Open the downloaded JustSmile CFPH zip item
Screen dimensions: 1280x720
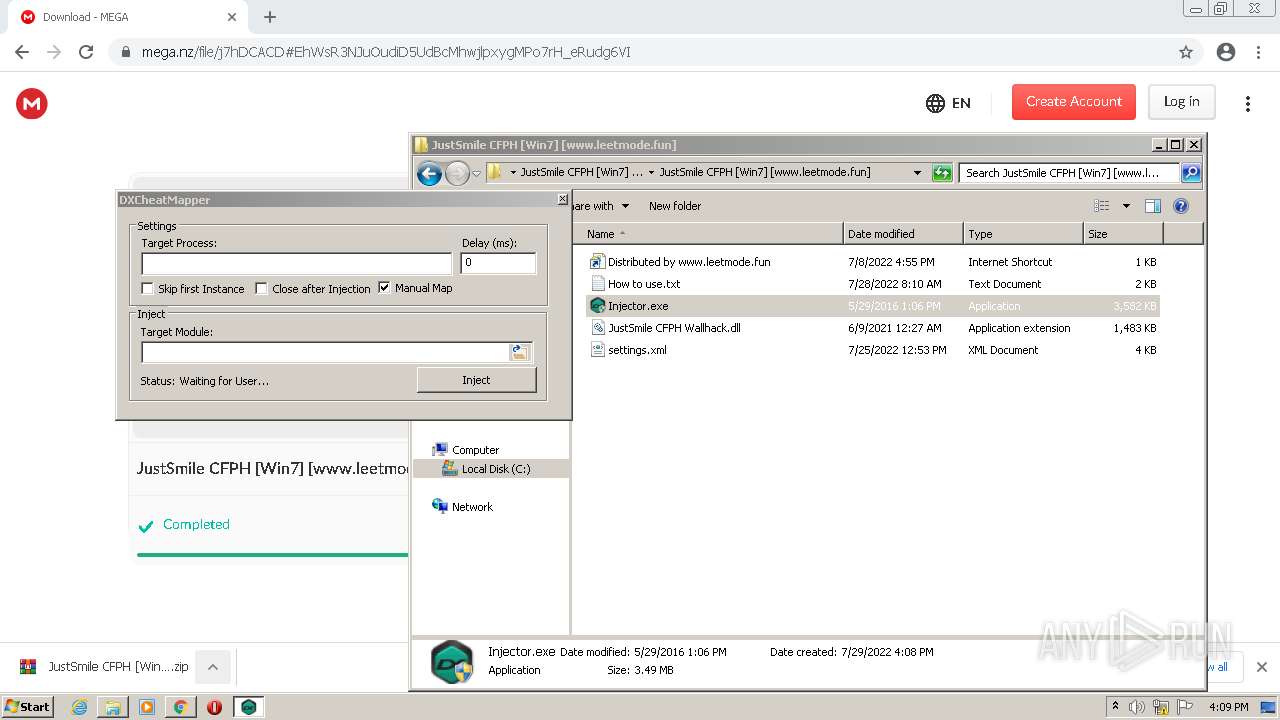point(105,667)
